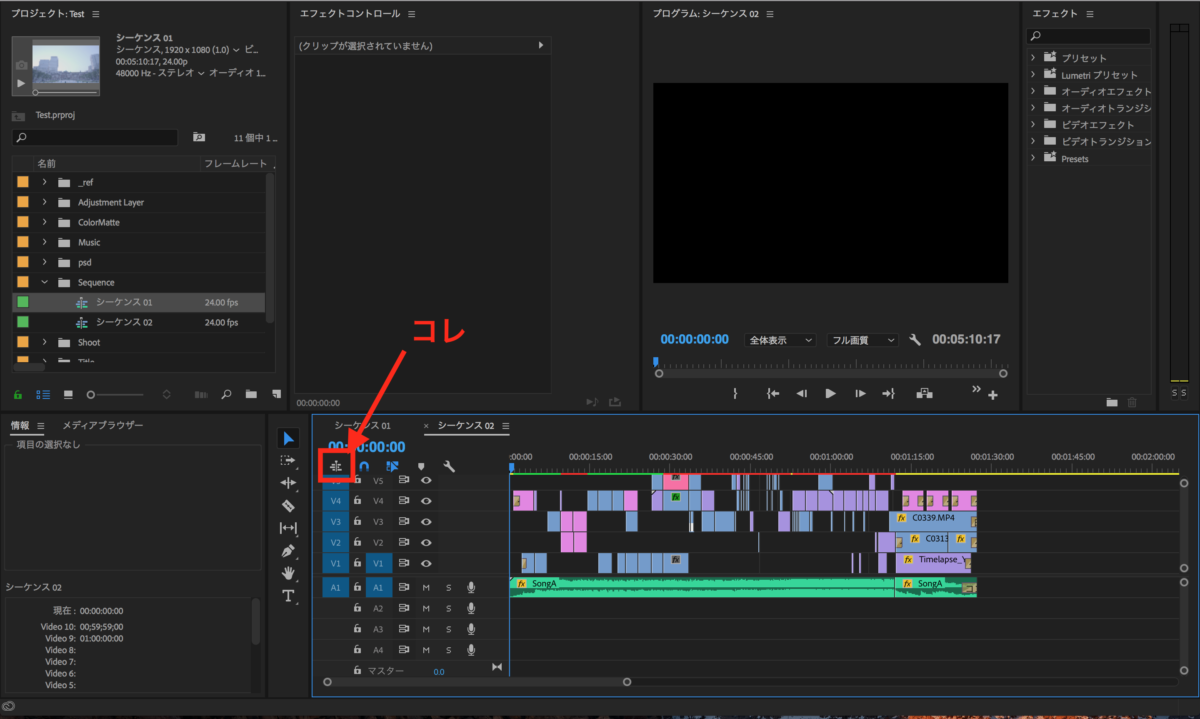The width and height of the screenshot is (1200, 719).
Task: Toggle sync lock on track V2
Action: click(x=404, y=542)
